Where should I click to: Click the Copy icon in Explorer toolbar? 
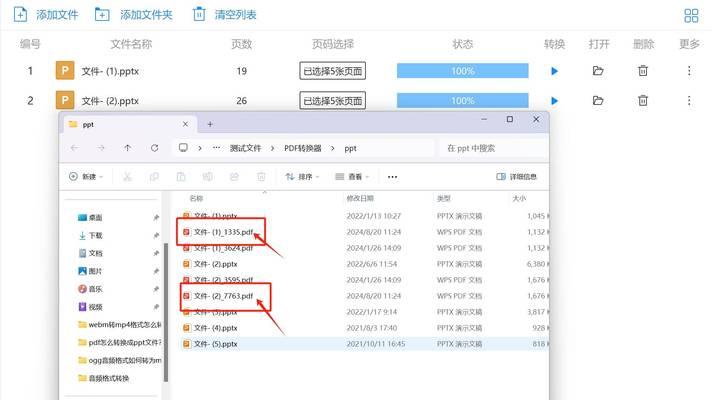[x=154, y=176]
